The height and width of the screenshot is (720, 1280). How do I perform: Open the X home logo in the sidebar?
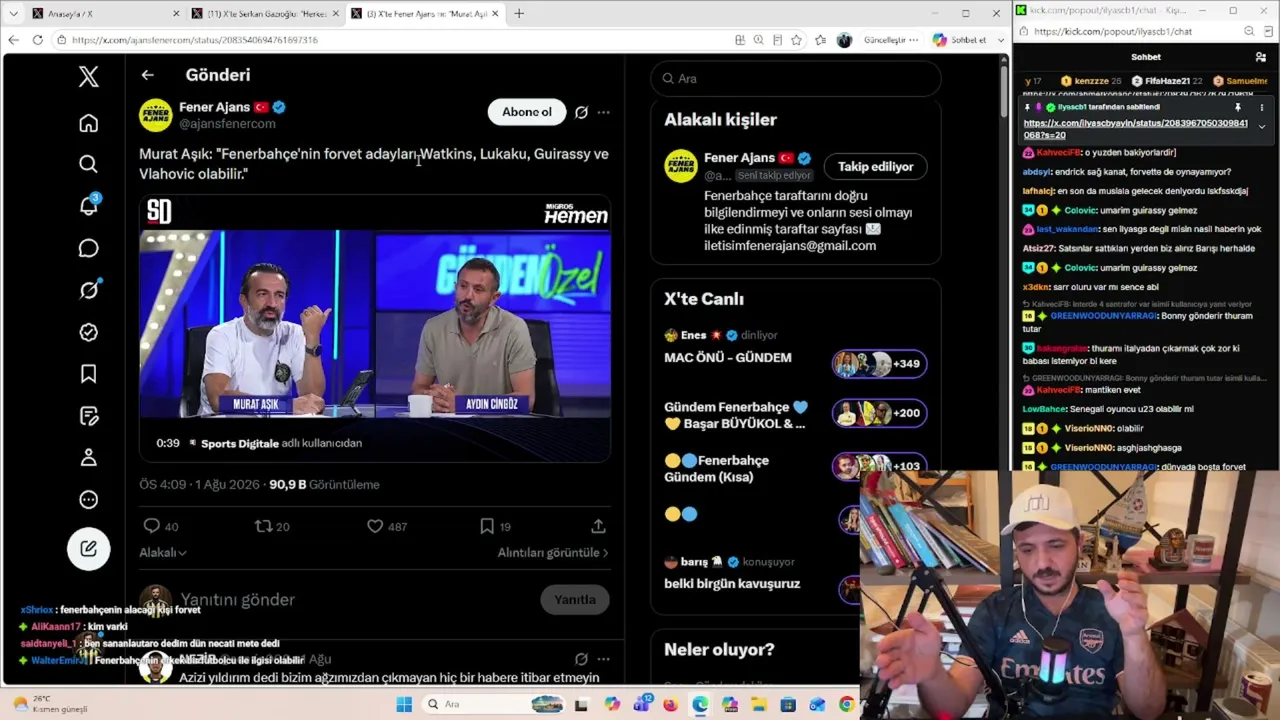point(89,76)
